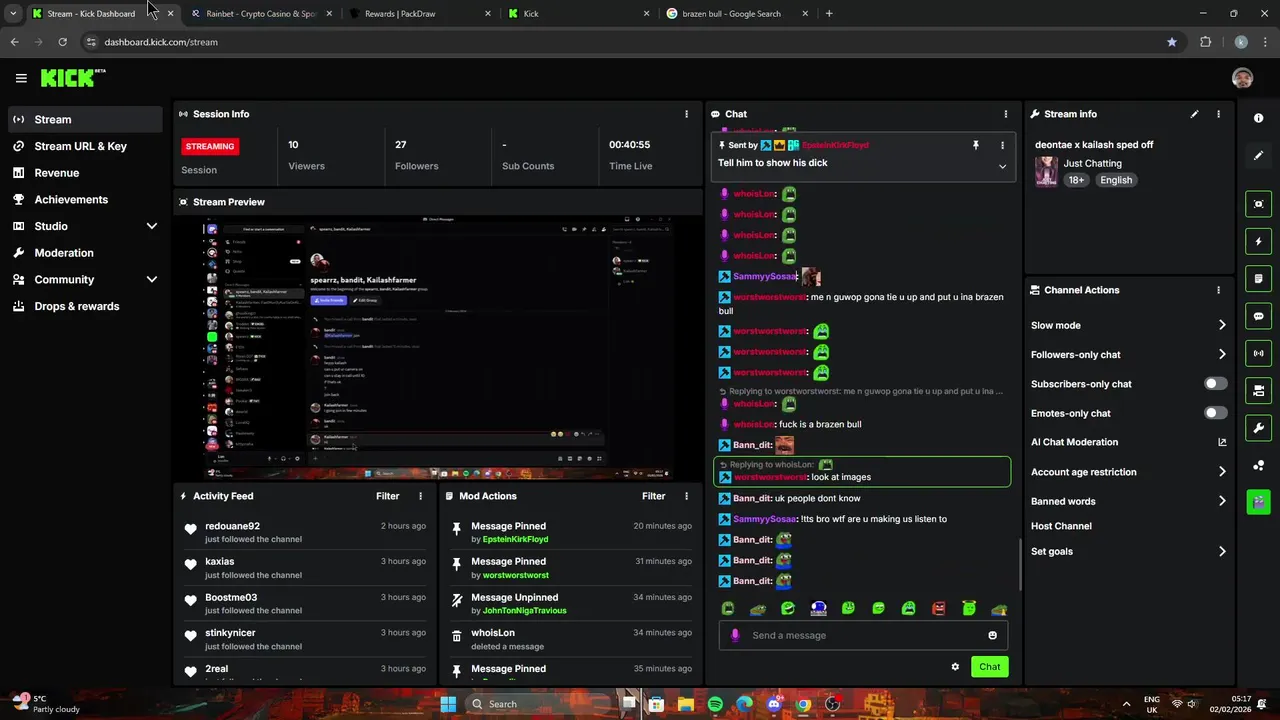1280x720 pixels.
Task: Click the browser address bar URL
Action: click(x=161, y=42)
